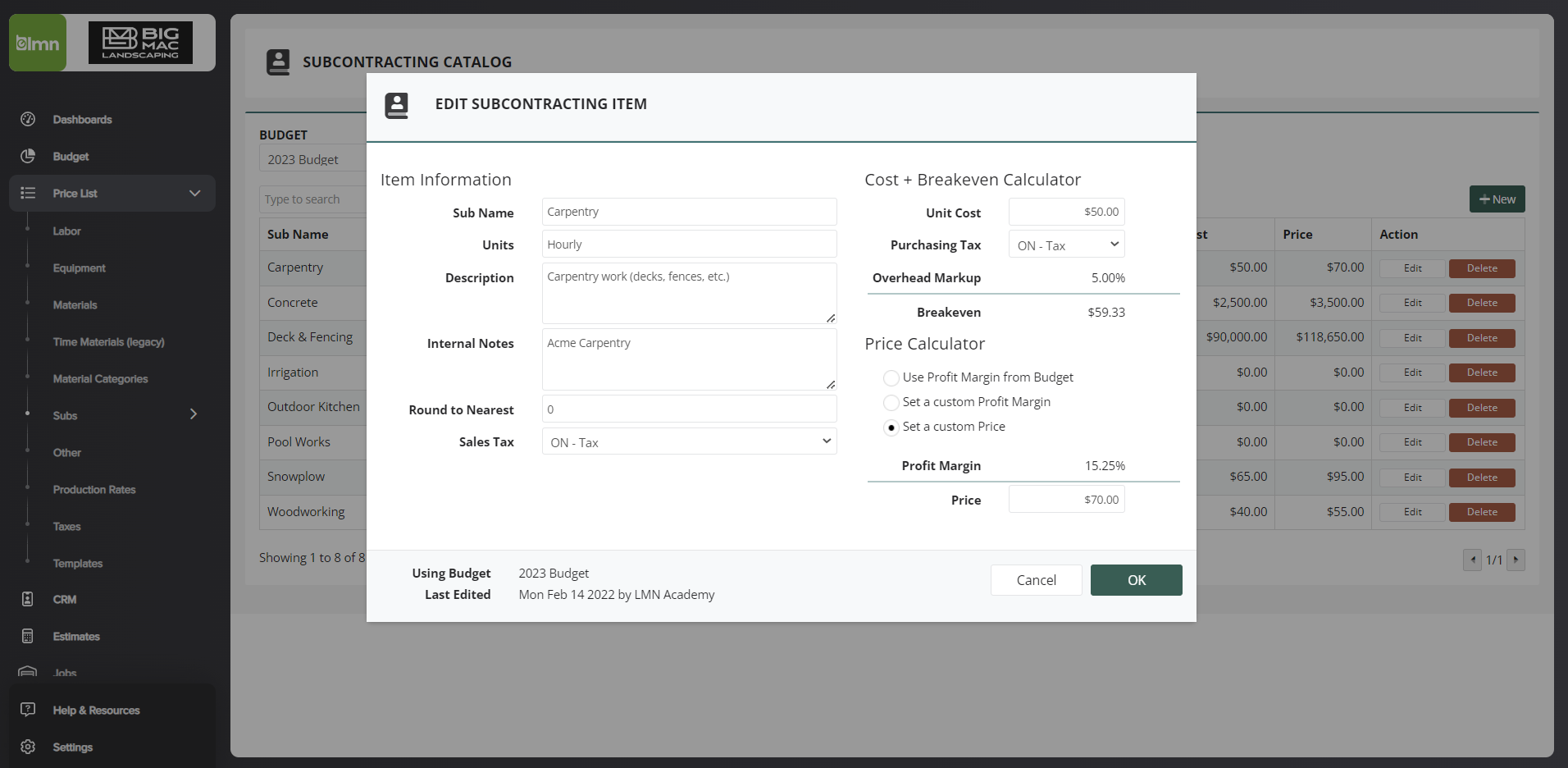Click Delete for the $95.00 row
This screenshot has height=768, width=1568.
1482,478
